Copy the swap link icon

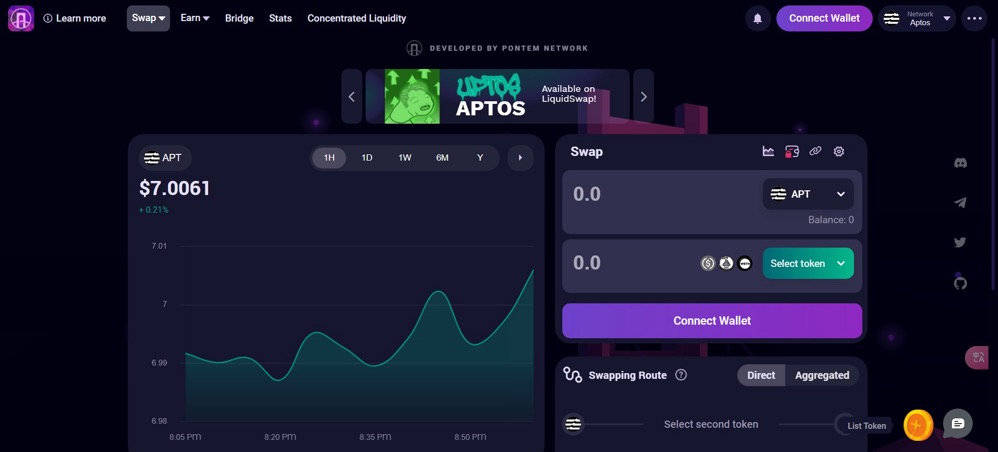815,152
